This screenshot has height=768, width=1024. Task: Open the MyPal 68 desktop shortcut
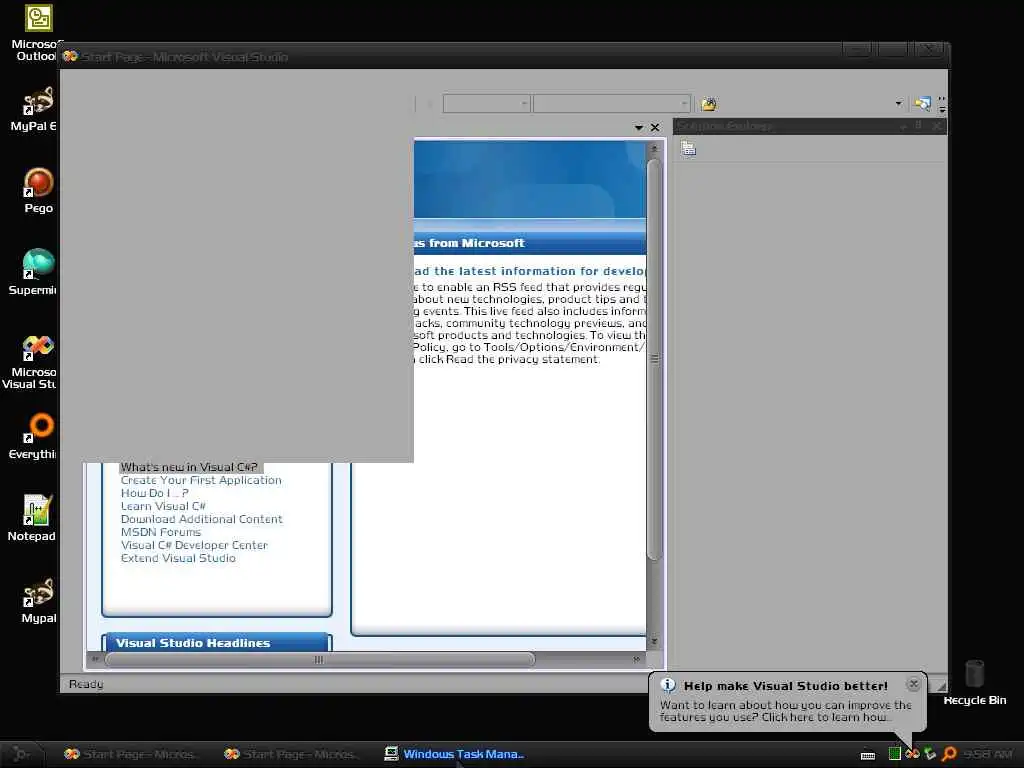pos(37,109)
